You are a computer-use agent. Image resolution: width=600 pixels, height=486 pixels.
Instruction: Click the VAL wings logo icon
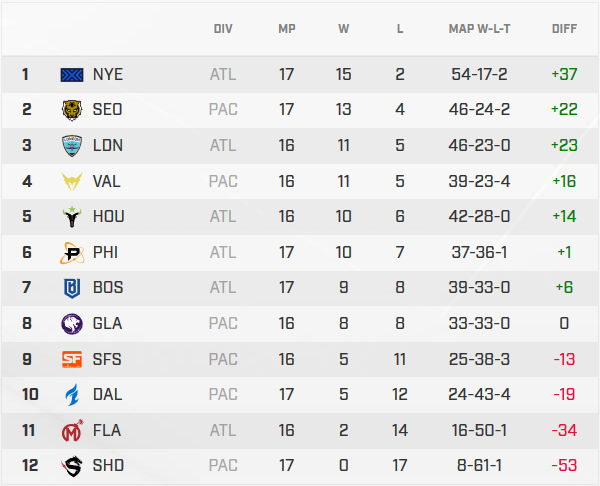click(x=73, y=181)
